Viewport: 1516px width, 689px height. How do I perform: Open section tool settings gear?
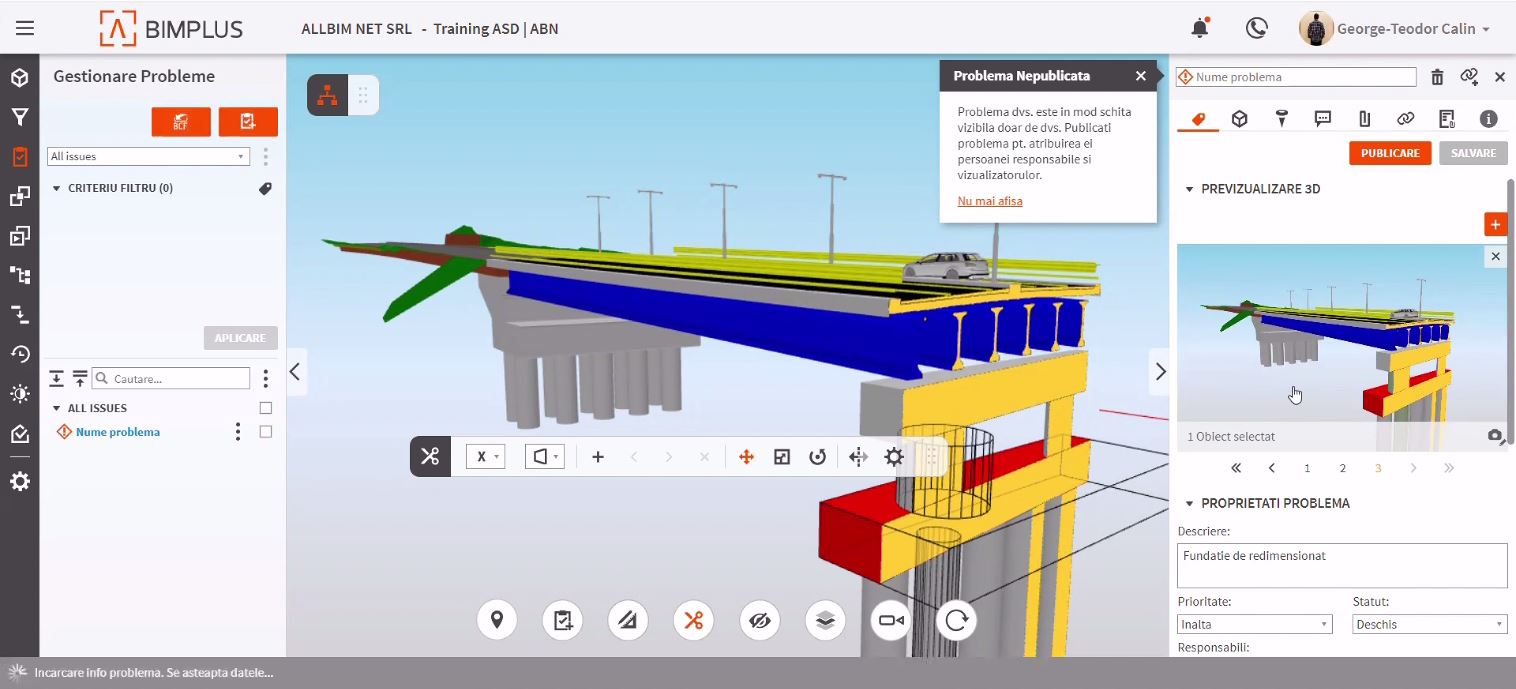tap(894, 457)
